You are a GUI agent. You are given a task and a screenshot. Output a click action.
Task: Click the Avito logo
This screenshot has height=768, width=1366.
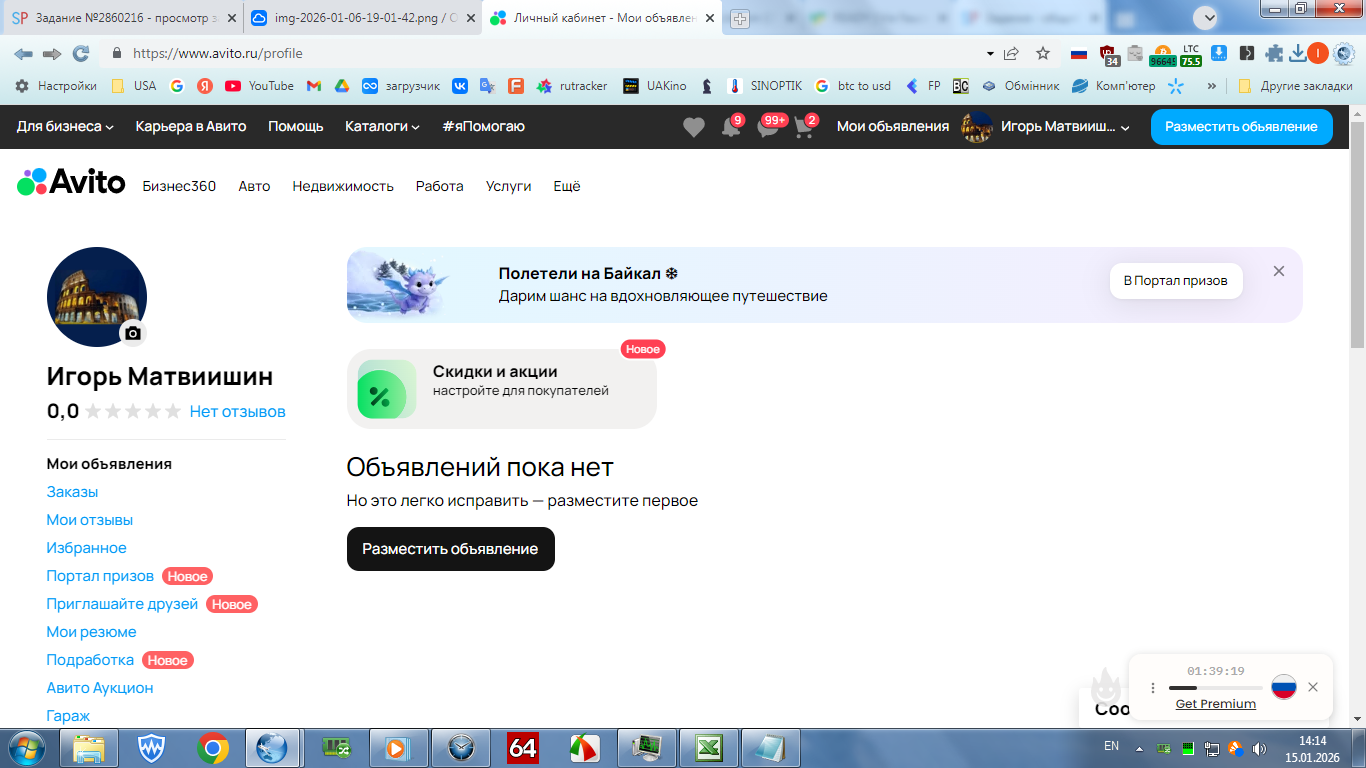click(71, 182)
